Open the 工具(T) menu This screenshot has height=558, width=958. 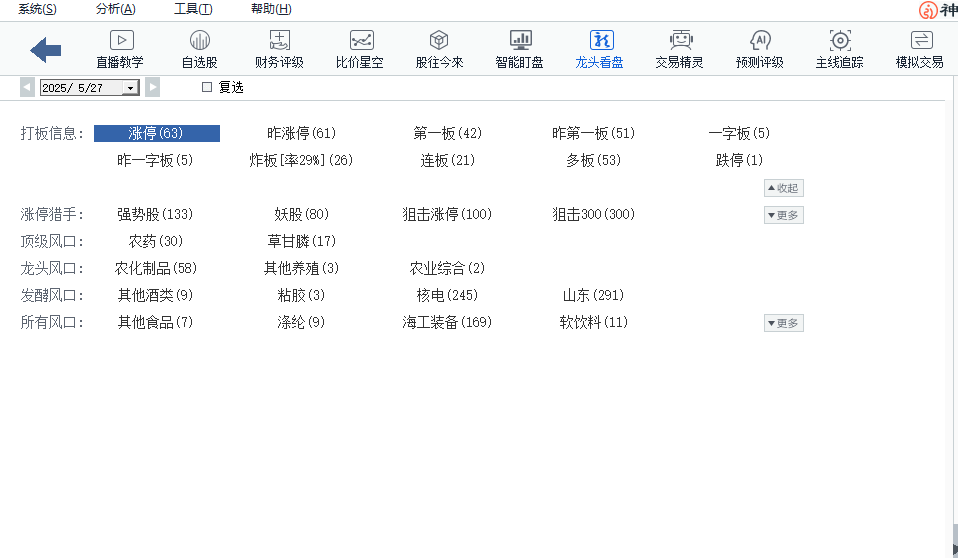tap(193, 9)
